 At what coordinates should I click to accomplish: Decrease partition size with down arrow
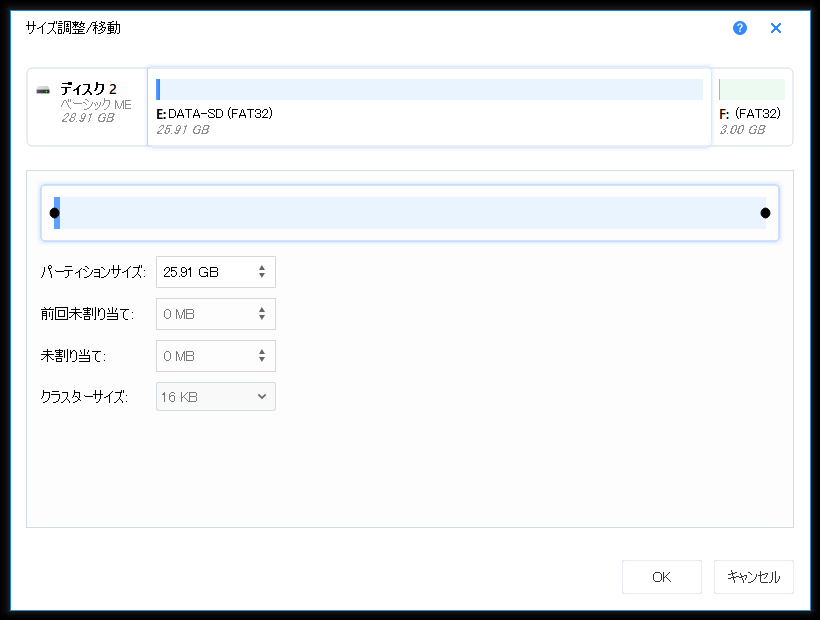[262, 277]
